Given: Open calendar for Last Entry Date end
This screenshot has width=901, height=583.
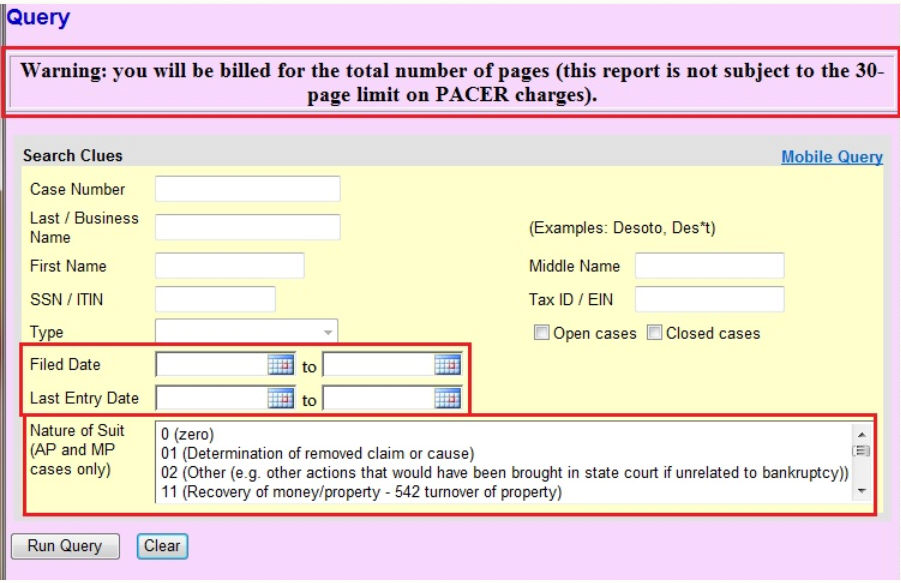Looking at the screenshot, I should click(447, 399).
